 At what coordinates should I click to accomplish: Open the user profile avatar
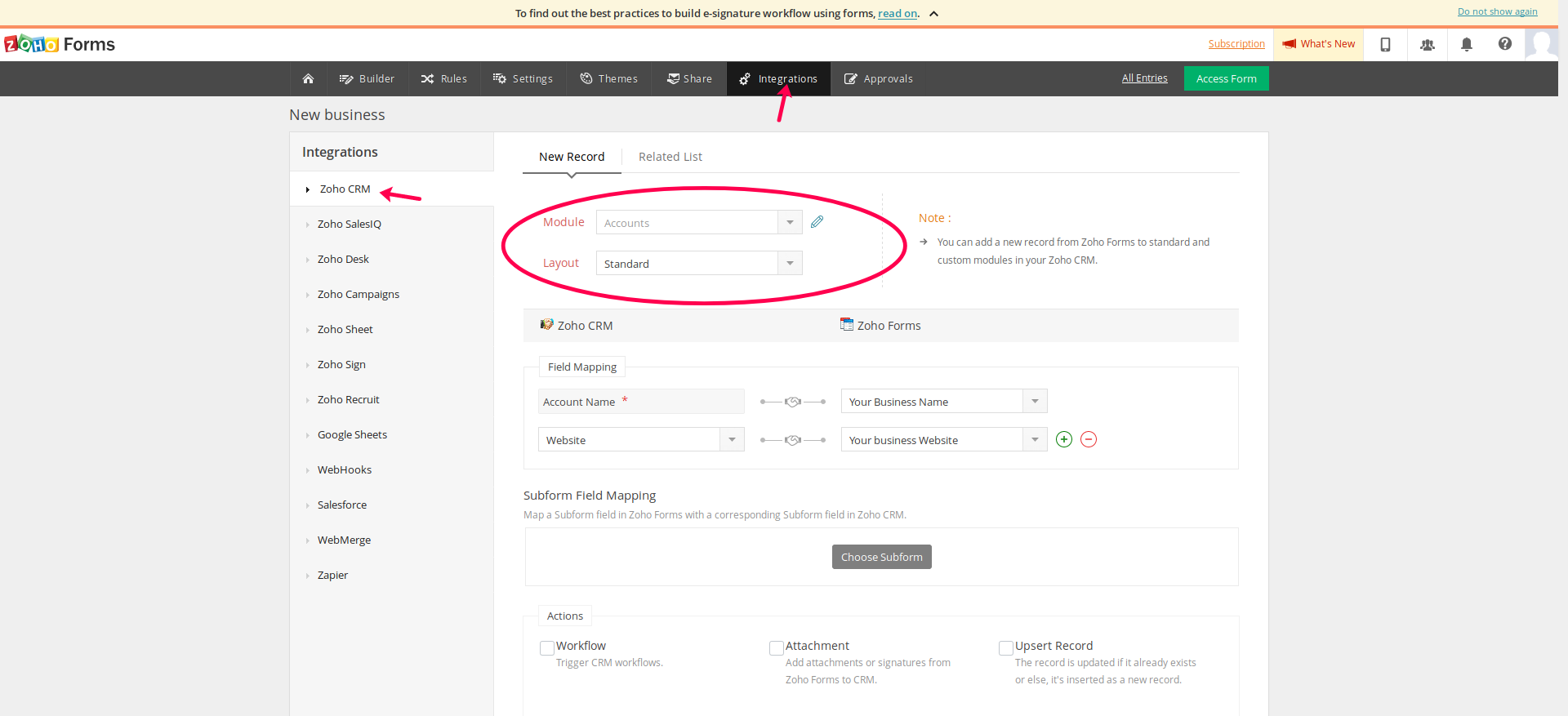coord(1541,44)
